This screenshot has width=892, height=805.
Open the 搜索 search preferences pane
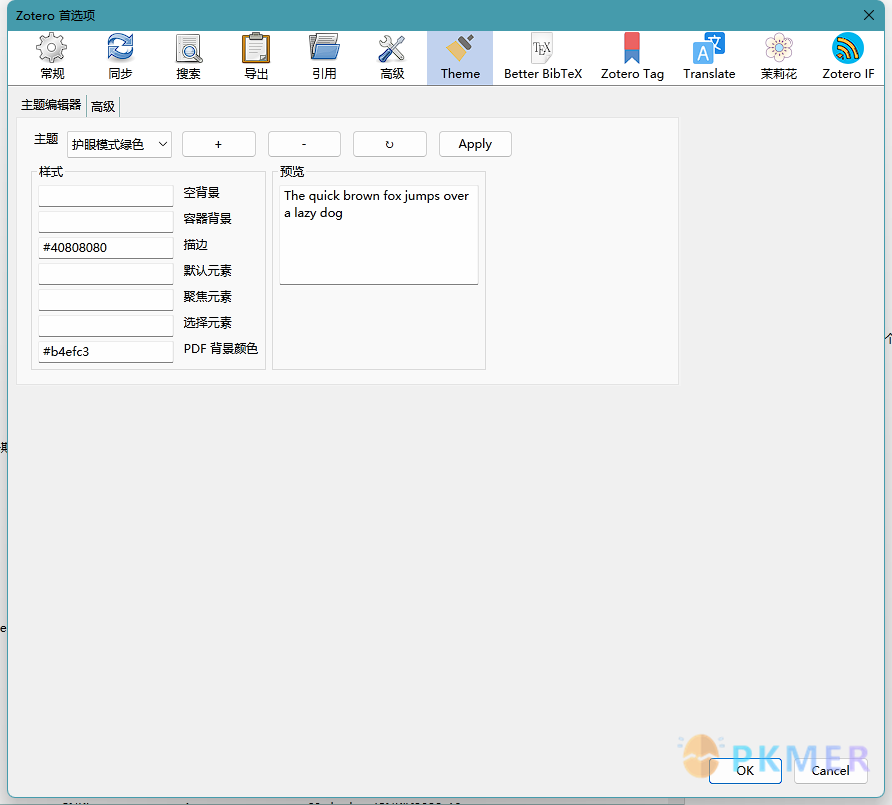click(188, 57)
